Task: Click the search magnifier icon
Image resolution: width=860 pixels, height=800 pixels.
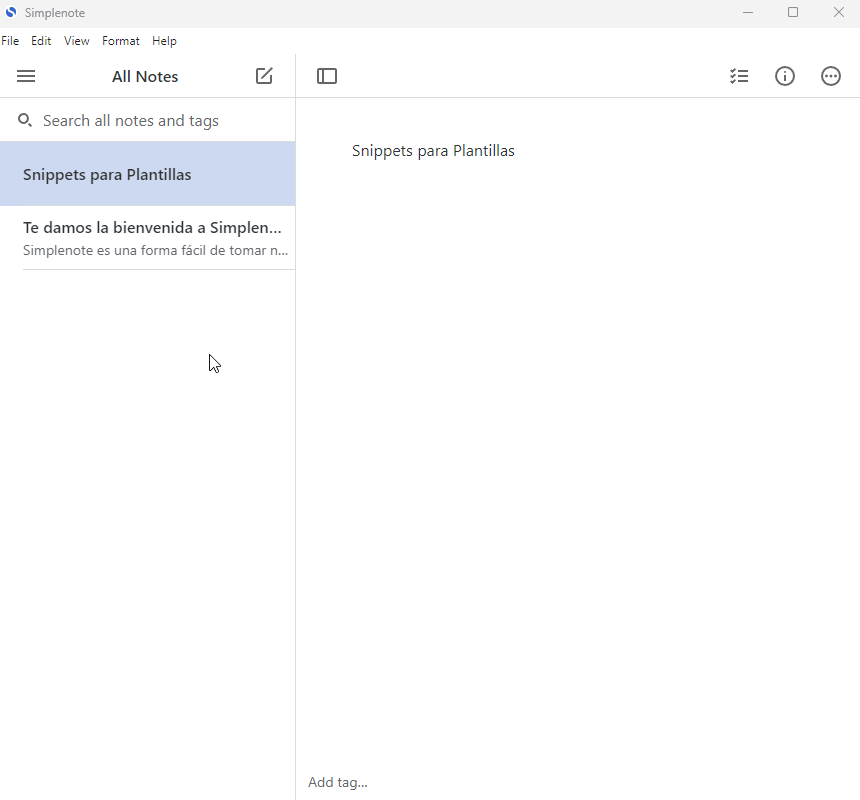Action: coord(25,120)
